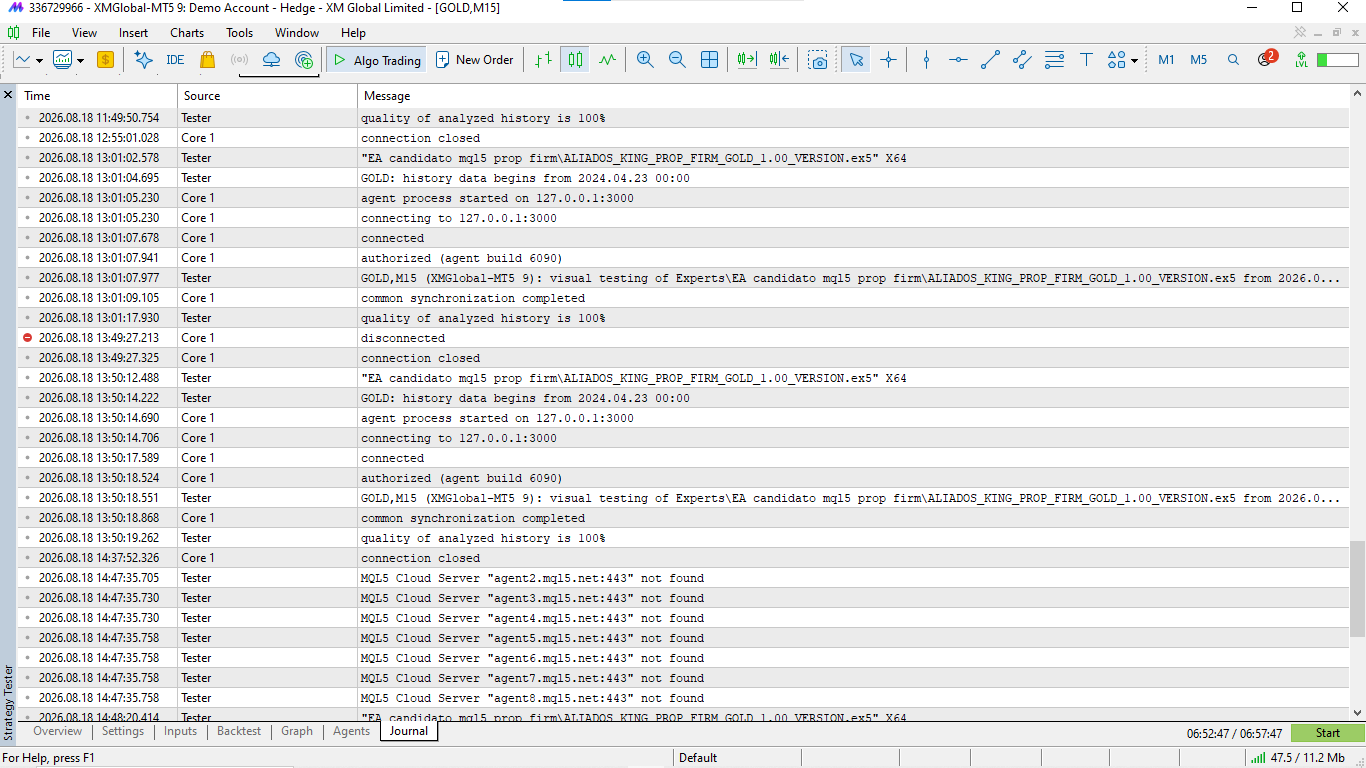Draw a horizontal line on chart
The height and width of the screenshot is (768, 1366).
(x=958, y=60)
